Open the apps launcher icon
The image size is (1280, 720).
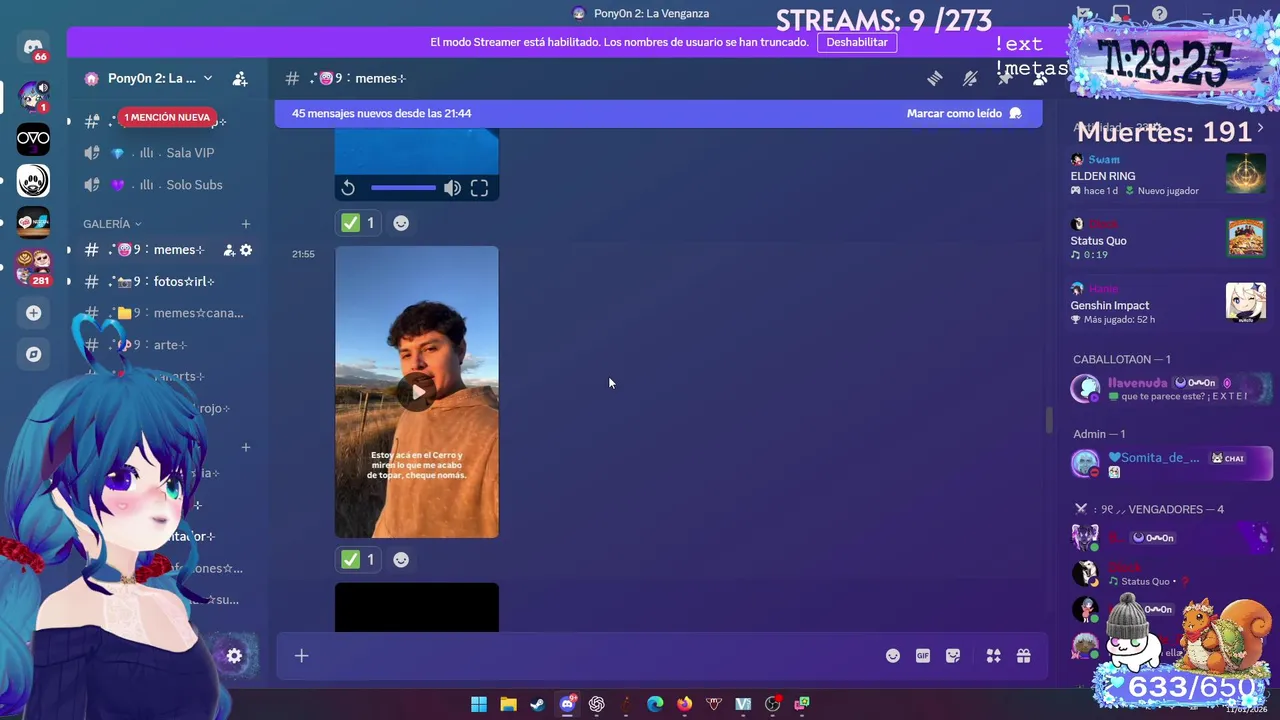click(993, 656)
